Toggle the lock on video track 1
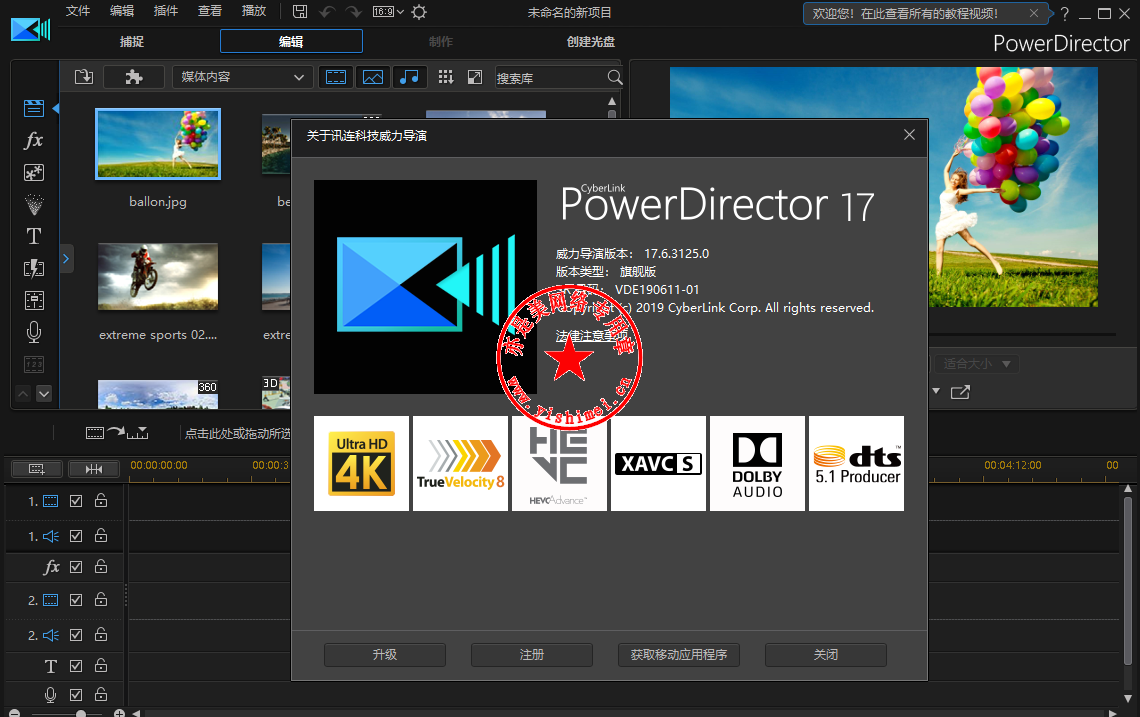Image resolution: width=1140 pixels, height=717 pixels. tap(101, 500)
